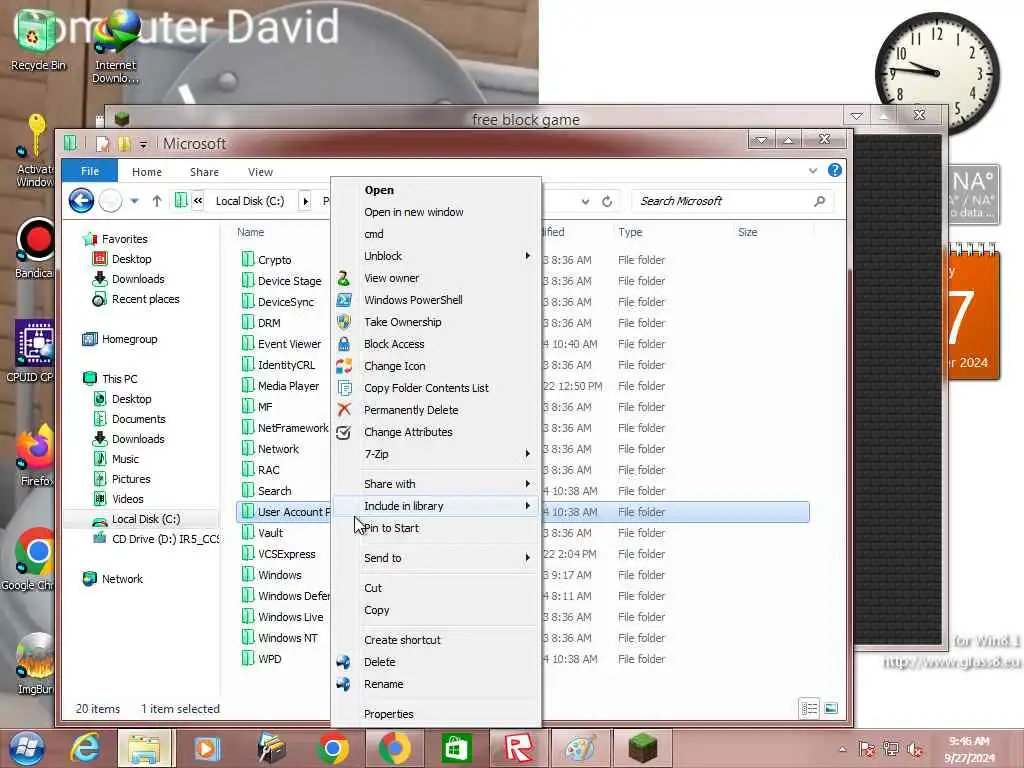Image resolution: width=1024 pixels, height=768 pixels.
Task: Click the Copy Folder Contents List icon
Action: click(x=344, y=389)
